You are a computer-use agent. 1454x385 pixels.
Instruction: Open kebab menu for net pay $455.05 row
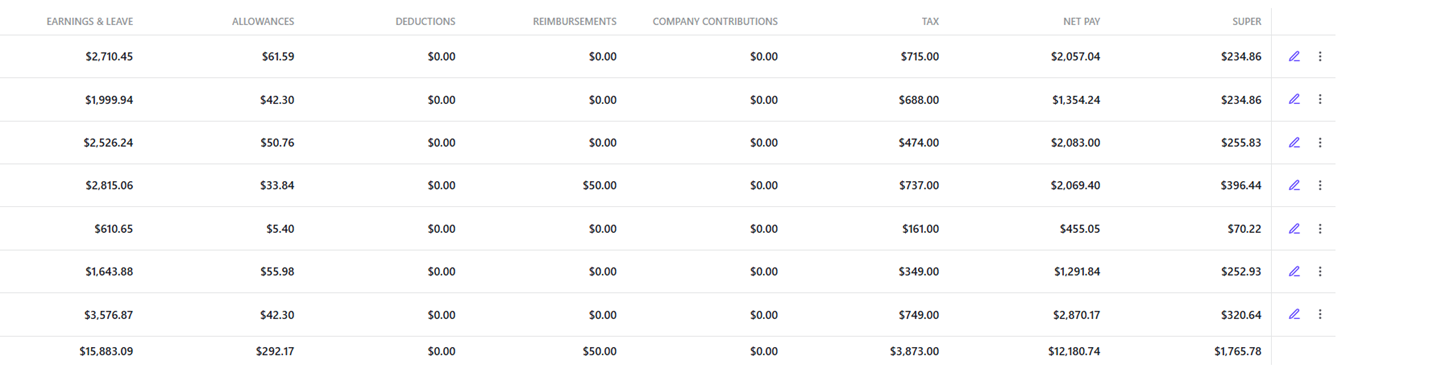(x=1320, y=228)
